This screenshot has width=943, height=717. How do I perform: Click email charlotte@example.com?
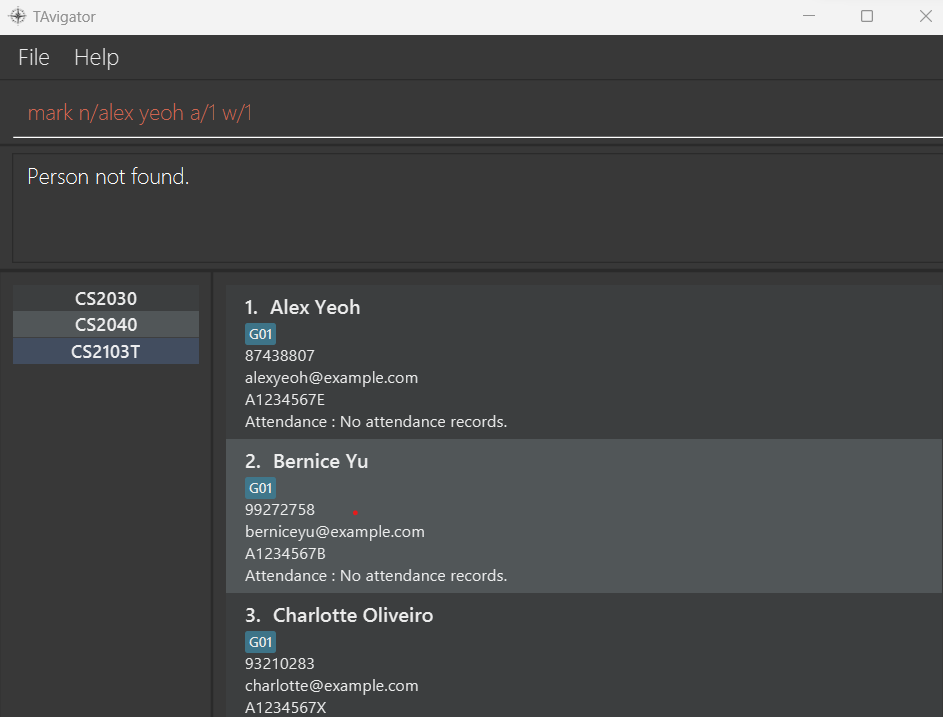[331, 686]
